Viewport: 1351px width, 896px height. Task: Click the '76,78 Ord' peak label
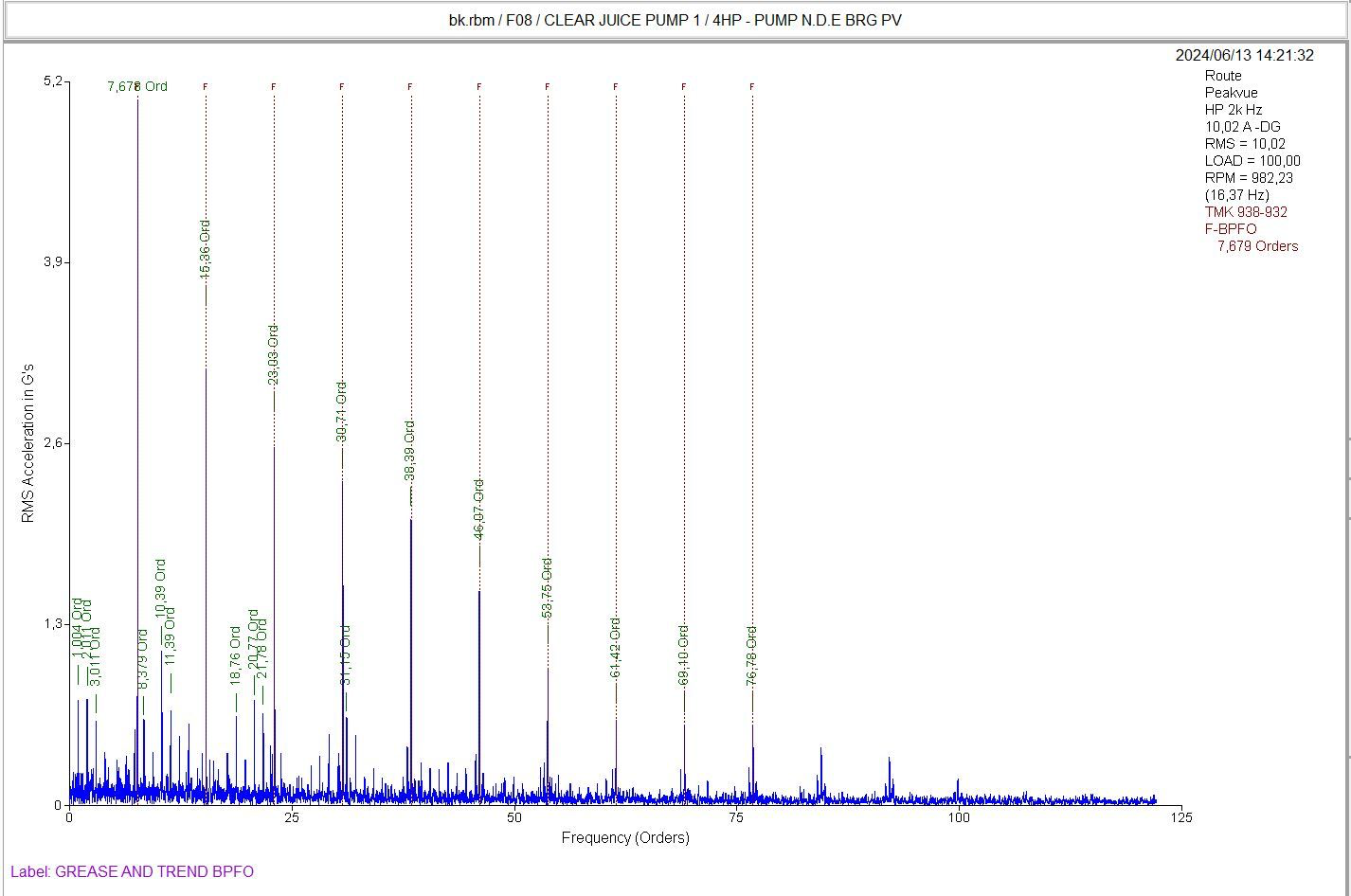[751, 655]
